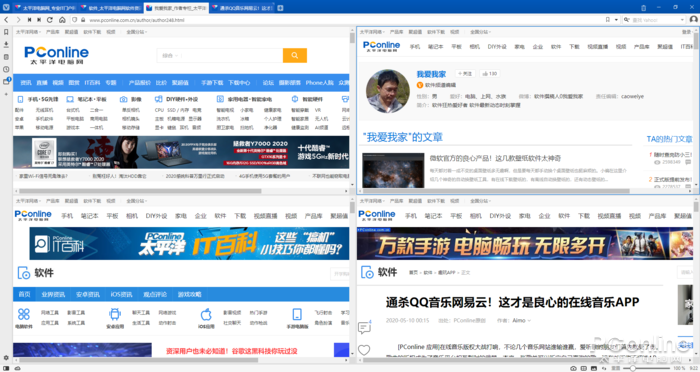Open a new tab with plus button

click(280, 8)
